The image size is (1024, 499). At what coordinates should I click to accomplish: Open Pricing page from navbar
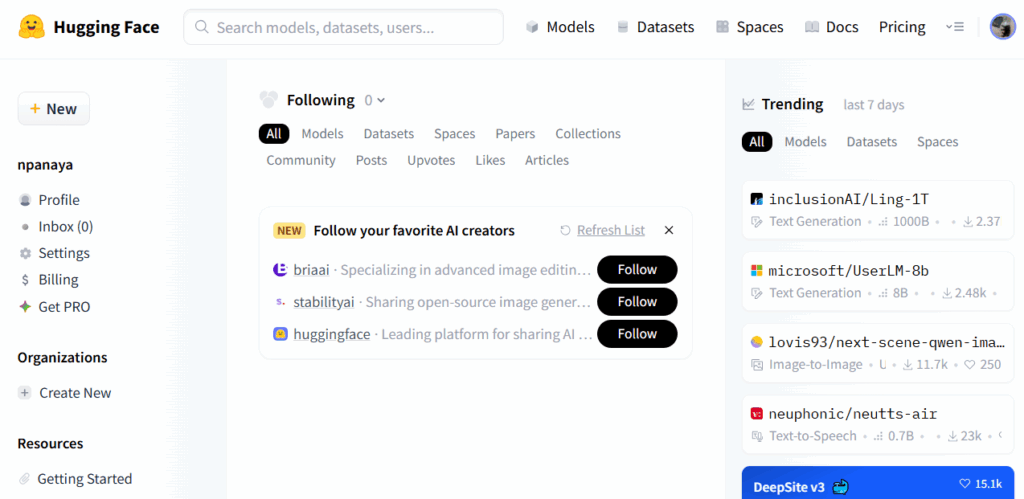tap(902, 27)
